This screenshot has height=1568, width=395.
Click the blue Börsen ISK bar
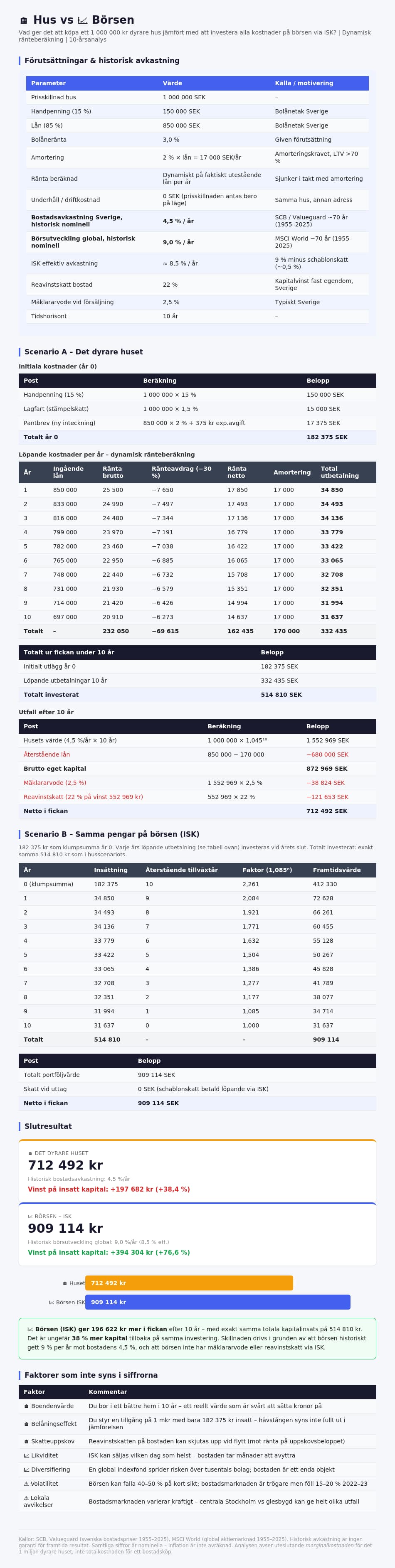217,1302
